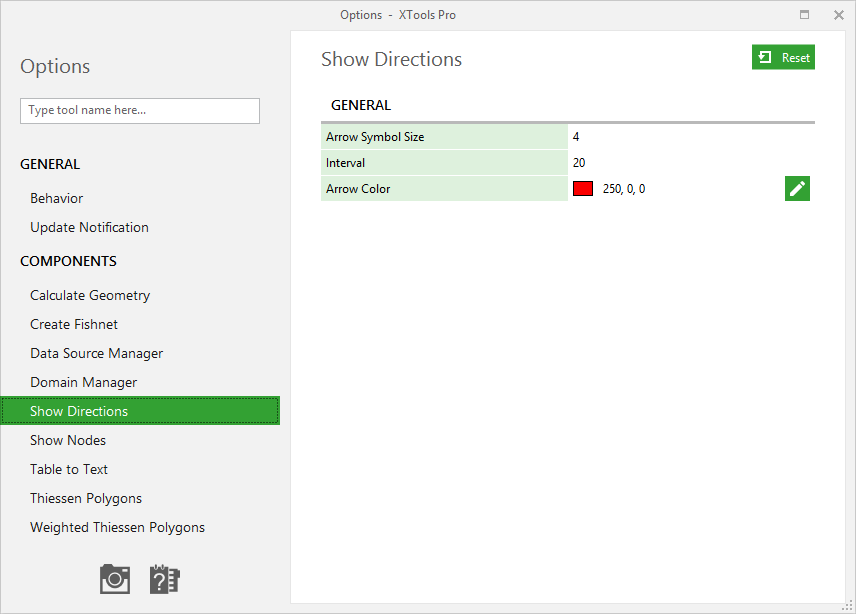Select Weighted Thiessen Polygons entry

(x=117, y=527)
